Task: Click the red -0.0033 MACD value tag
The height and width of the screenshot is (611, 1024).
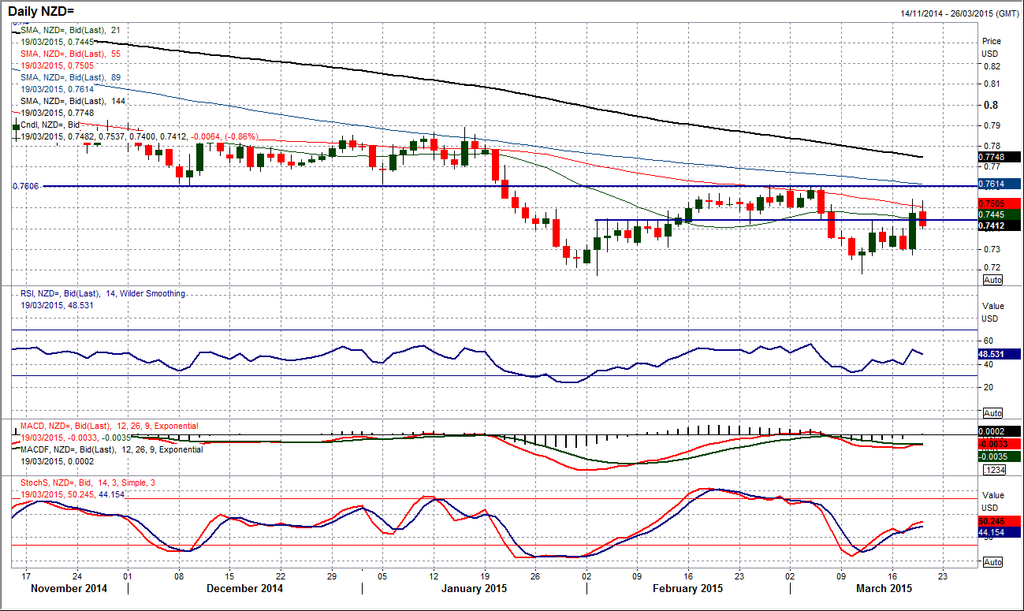Action: click(999, 444)
